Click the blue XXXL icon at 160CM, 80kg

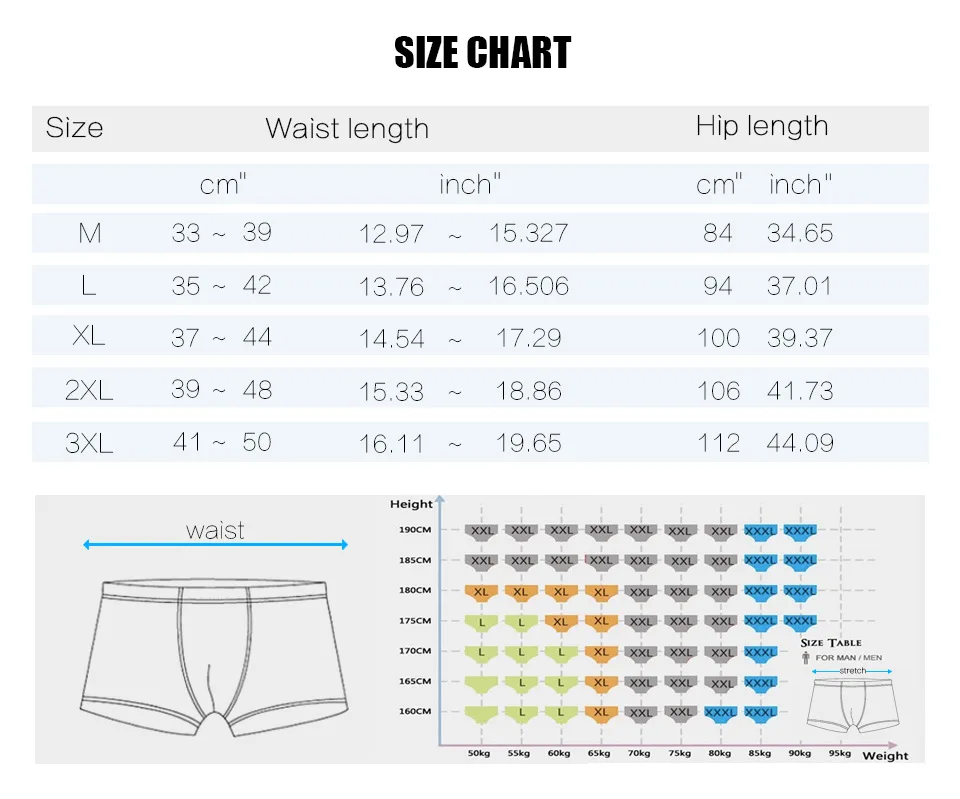point(720,713)
